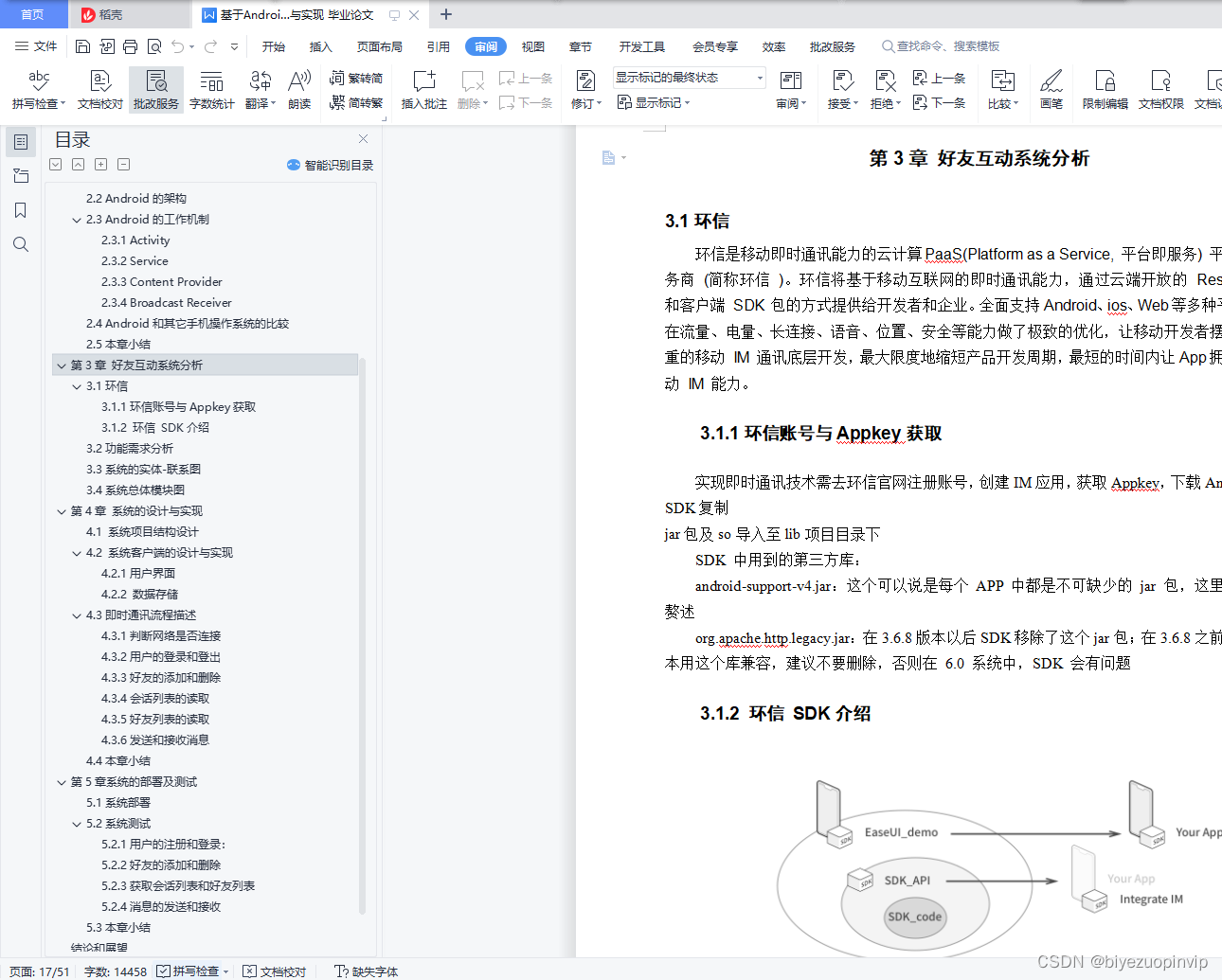Screen dimensions: 1222x980
Task: Collapse the 4.3 即时通讯流程描述 node
Action: click(x=77, y=615)
